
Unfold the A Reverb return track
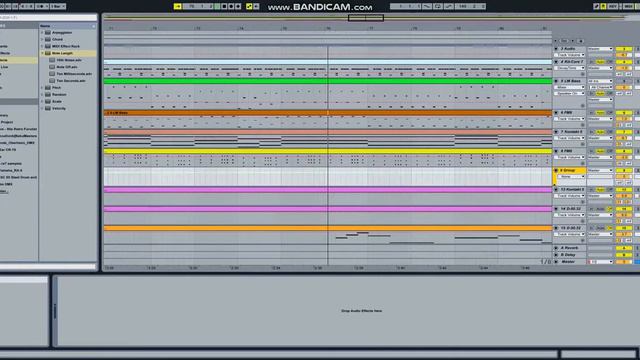click(556, 248)
